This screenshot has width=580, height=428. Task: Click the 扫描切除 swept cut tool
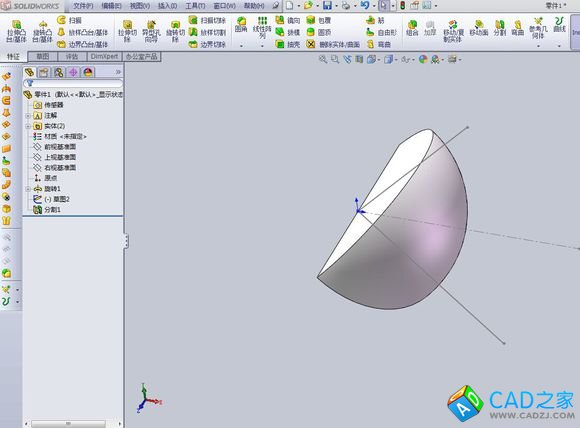[207, 20]
